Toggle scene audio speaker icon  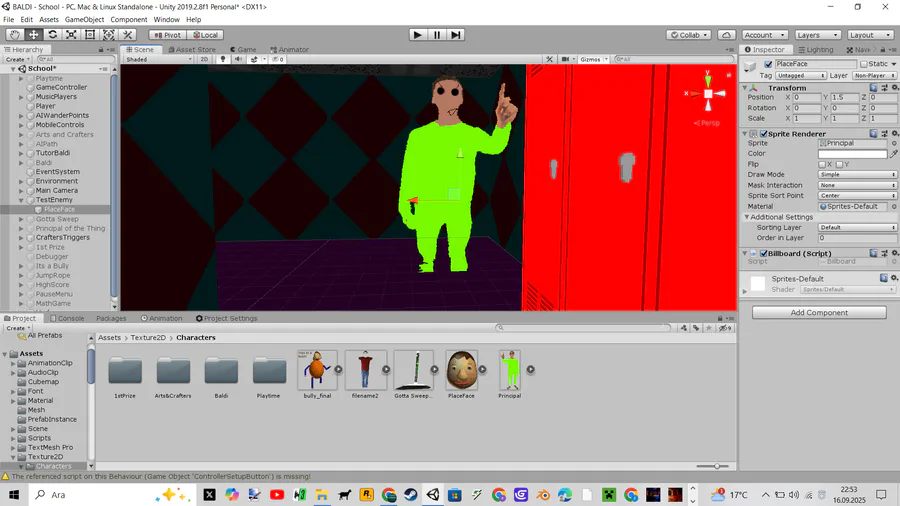point(238,59)
